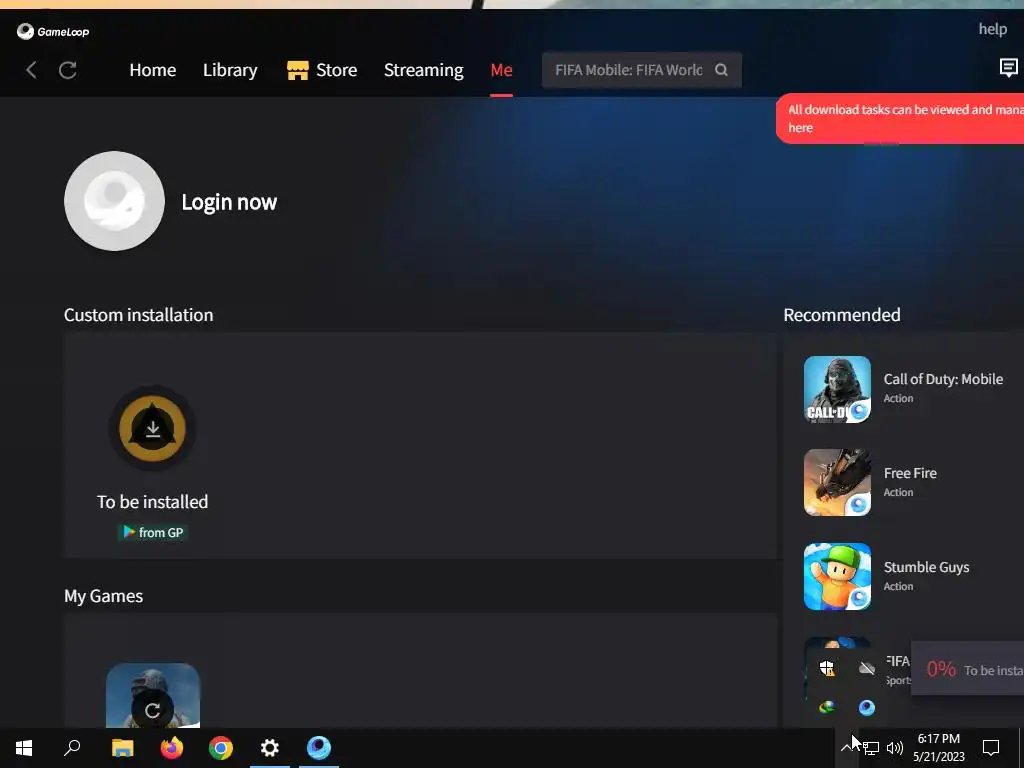The height and width of the screenshot is (768, 1024).
Task: Switch to the Library tab
Action: 230,70
